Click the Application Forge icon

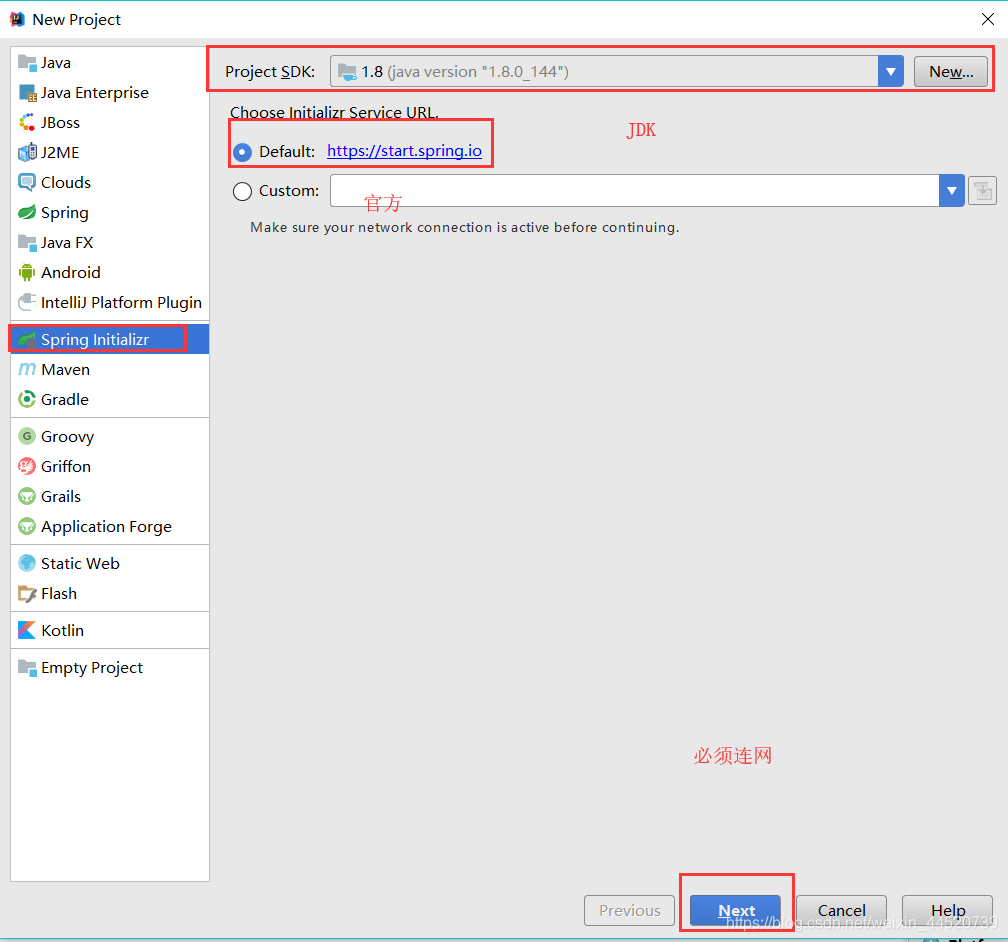[27, 527]
